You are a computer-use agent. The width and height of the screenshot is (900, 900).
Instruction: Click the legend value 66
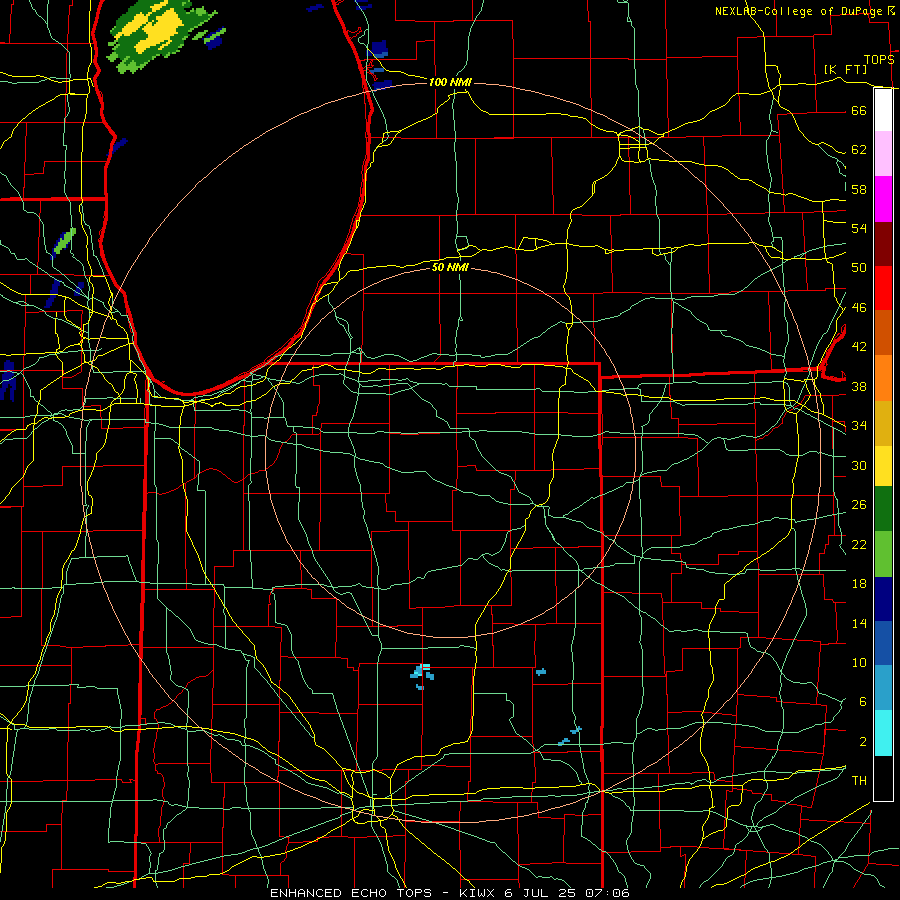[859, 110]
